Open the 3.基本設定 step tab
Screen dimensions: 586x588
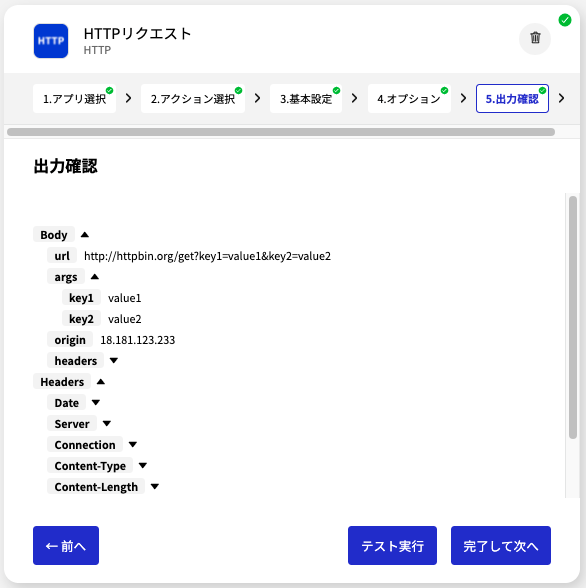pyautogui.click(x=306, y=99)
